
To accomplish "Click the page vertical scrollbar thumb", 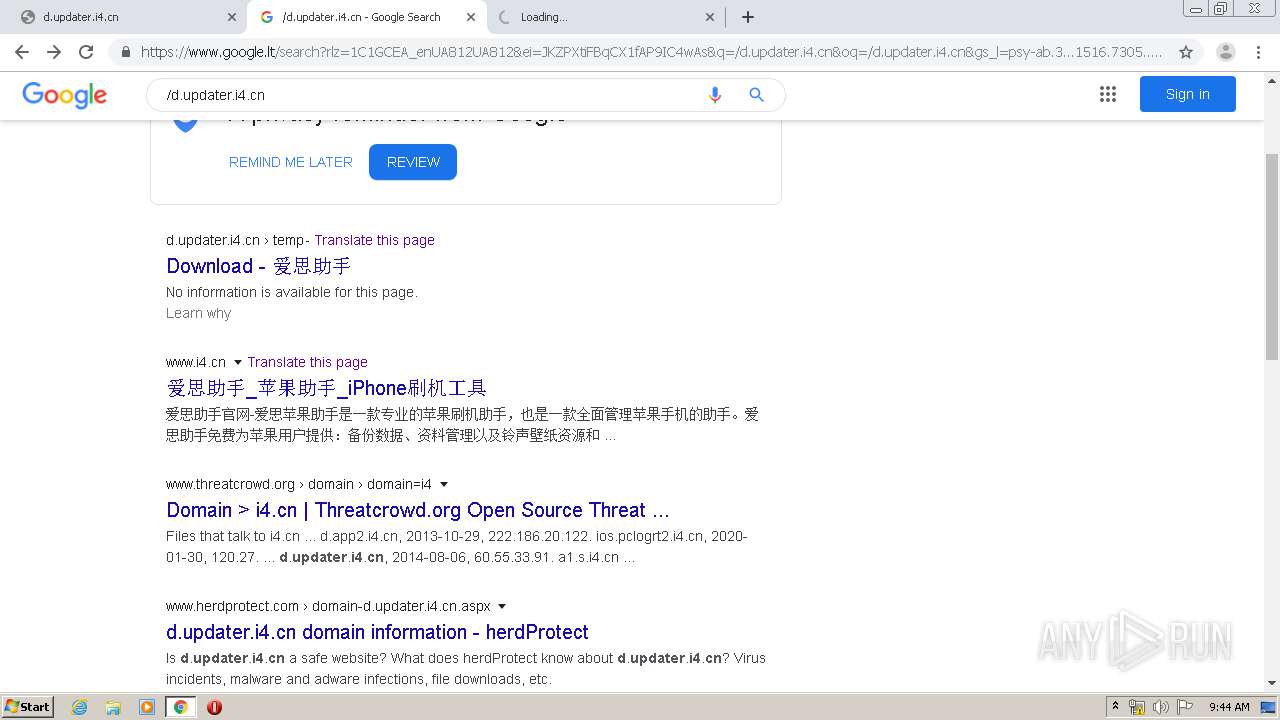I will pos(1272,256).
